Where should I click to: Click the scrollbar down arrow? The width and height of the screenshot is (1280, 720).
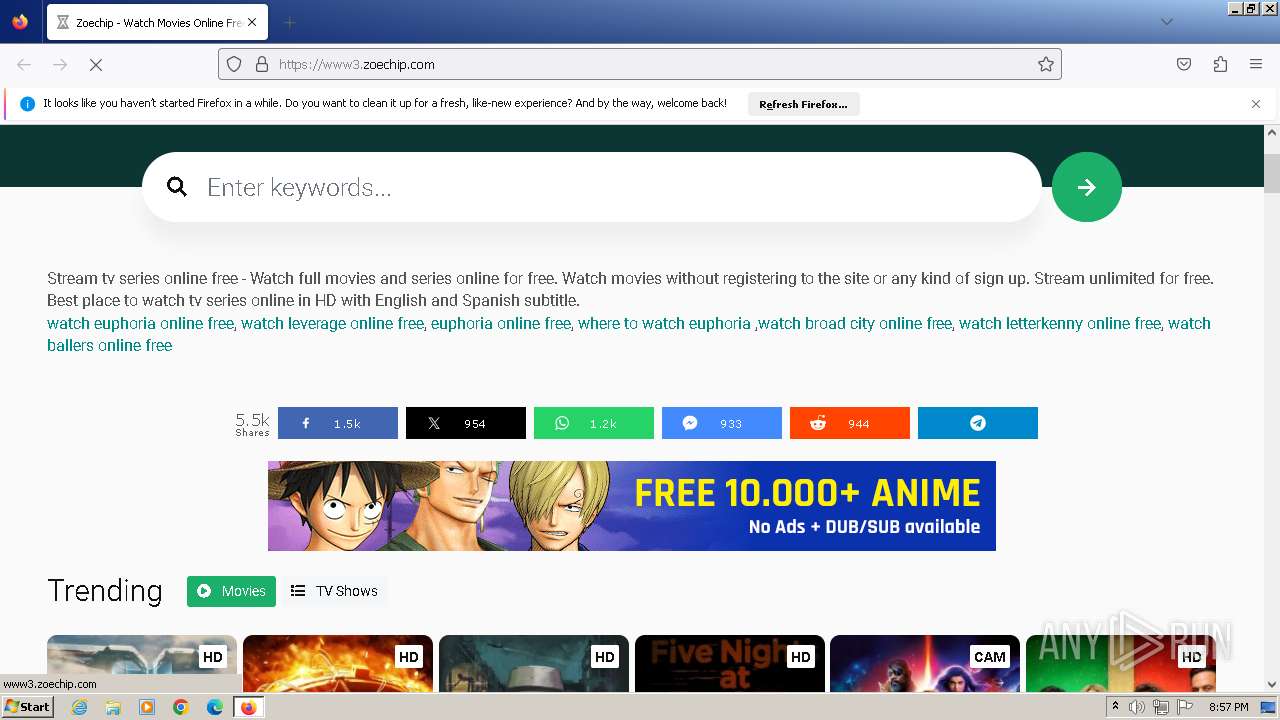point(1272,685)
